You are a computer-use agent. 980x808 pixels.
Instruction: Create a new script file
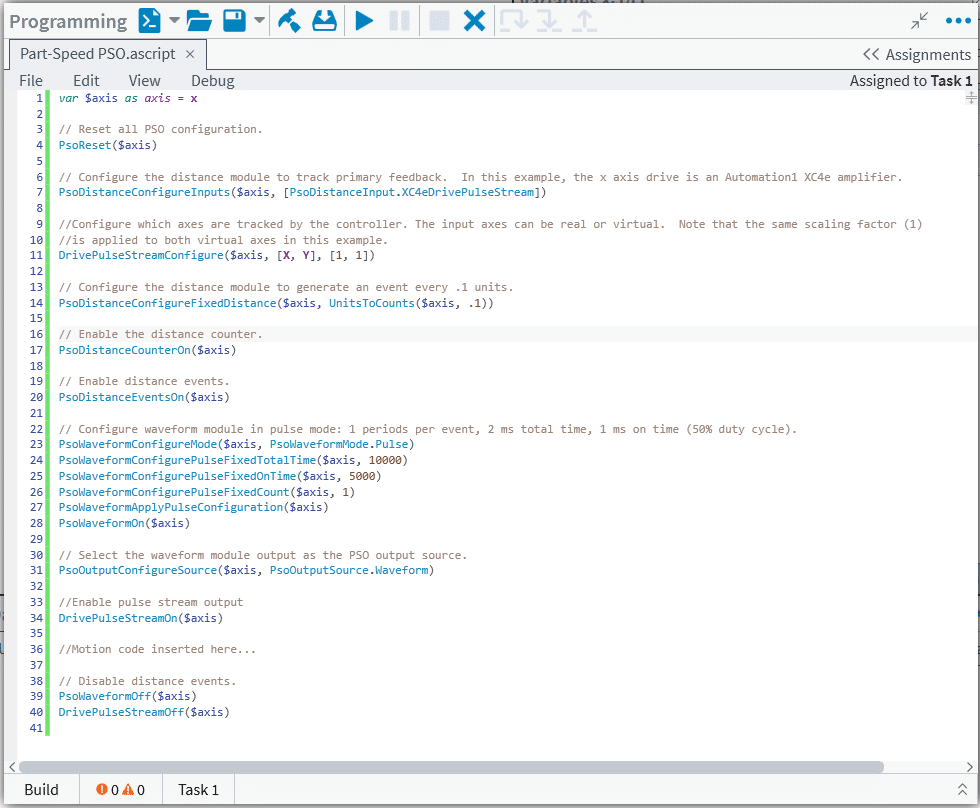[150, 20]
